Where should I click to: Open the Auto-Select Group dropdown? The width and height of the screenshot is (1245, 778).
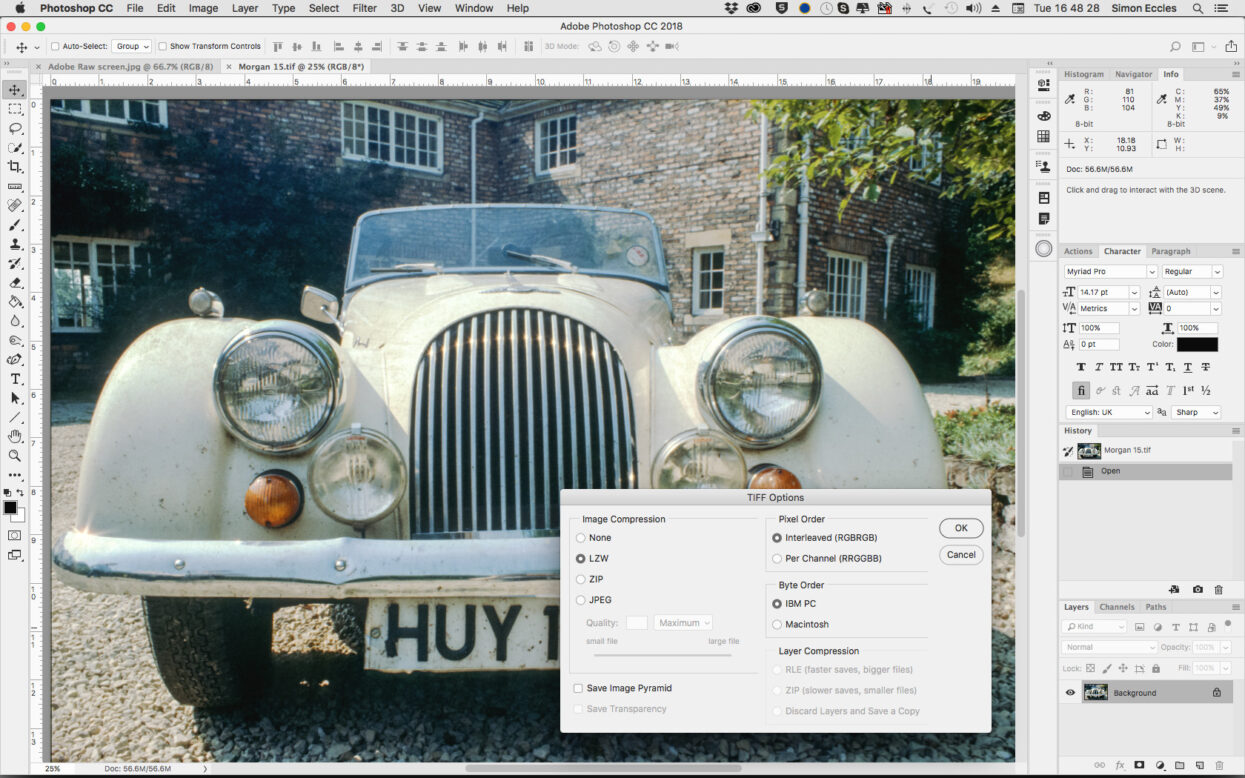(132, 46)
